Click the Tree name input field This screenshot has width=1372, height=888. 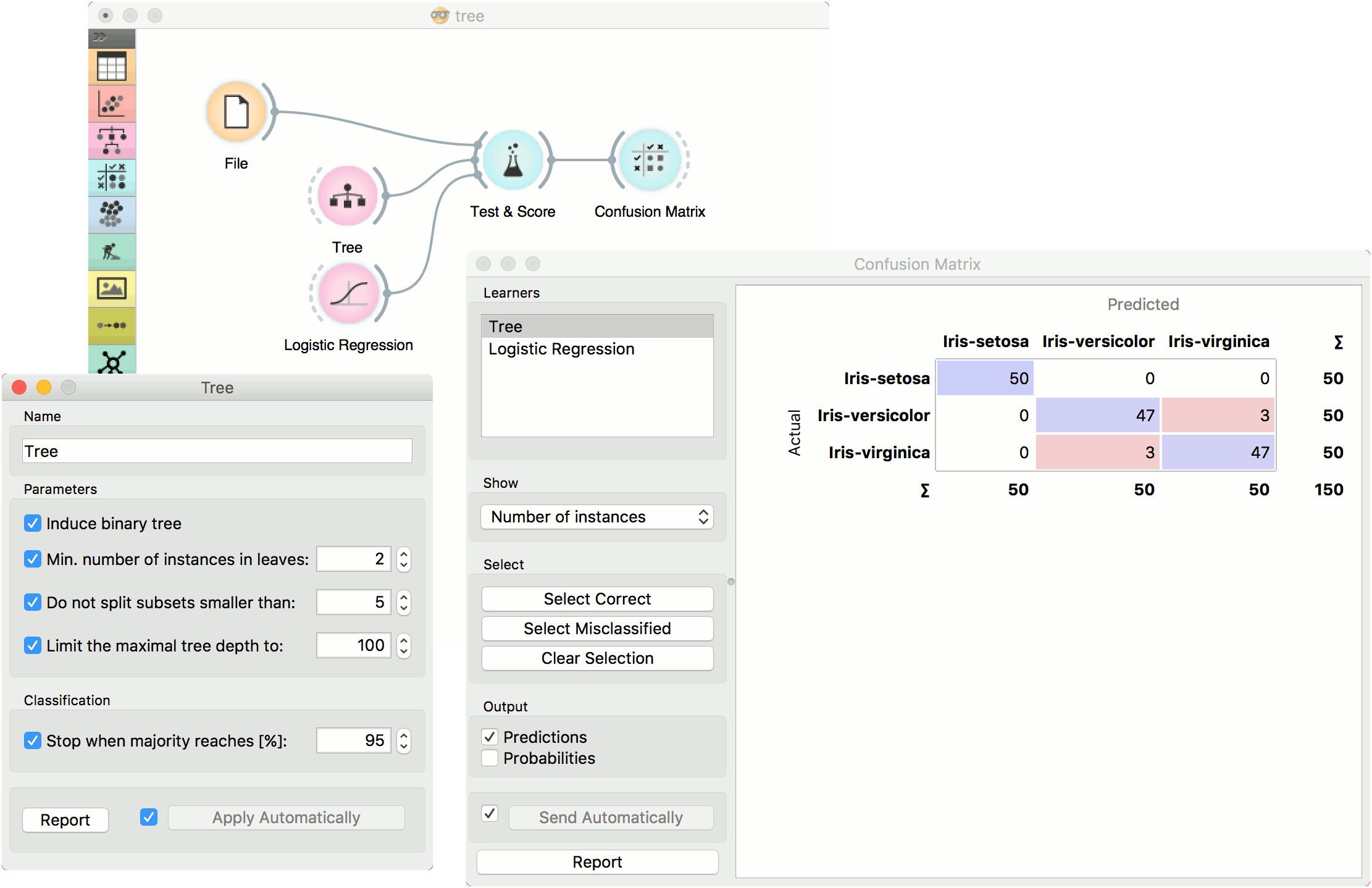coord(217,451)
